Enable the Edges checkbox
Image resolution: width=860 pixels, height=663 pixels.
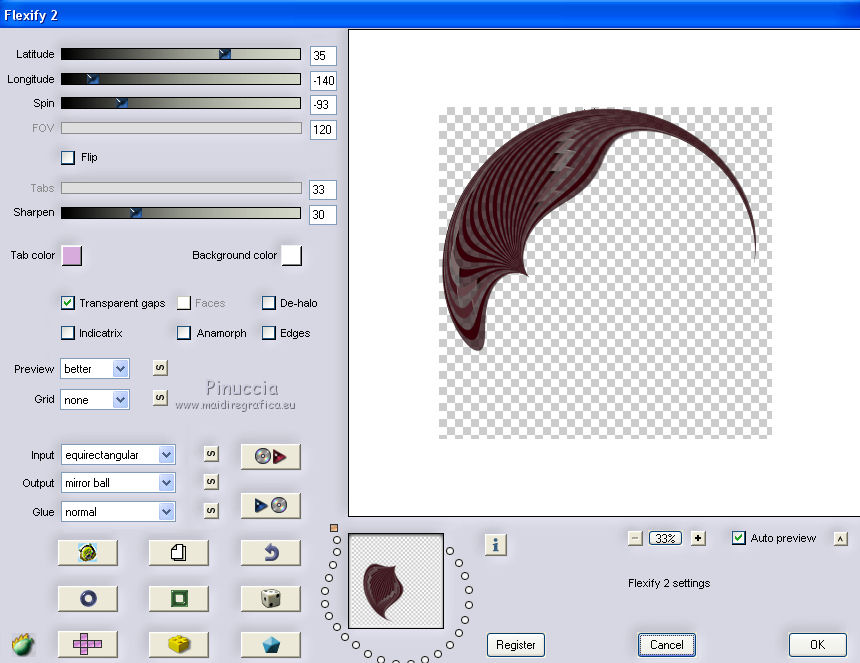tap(269, 333)
